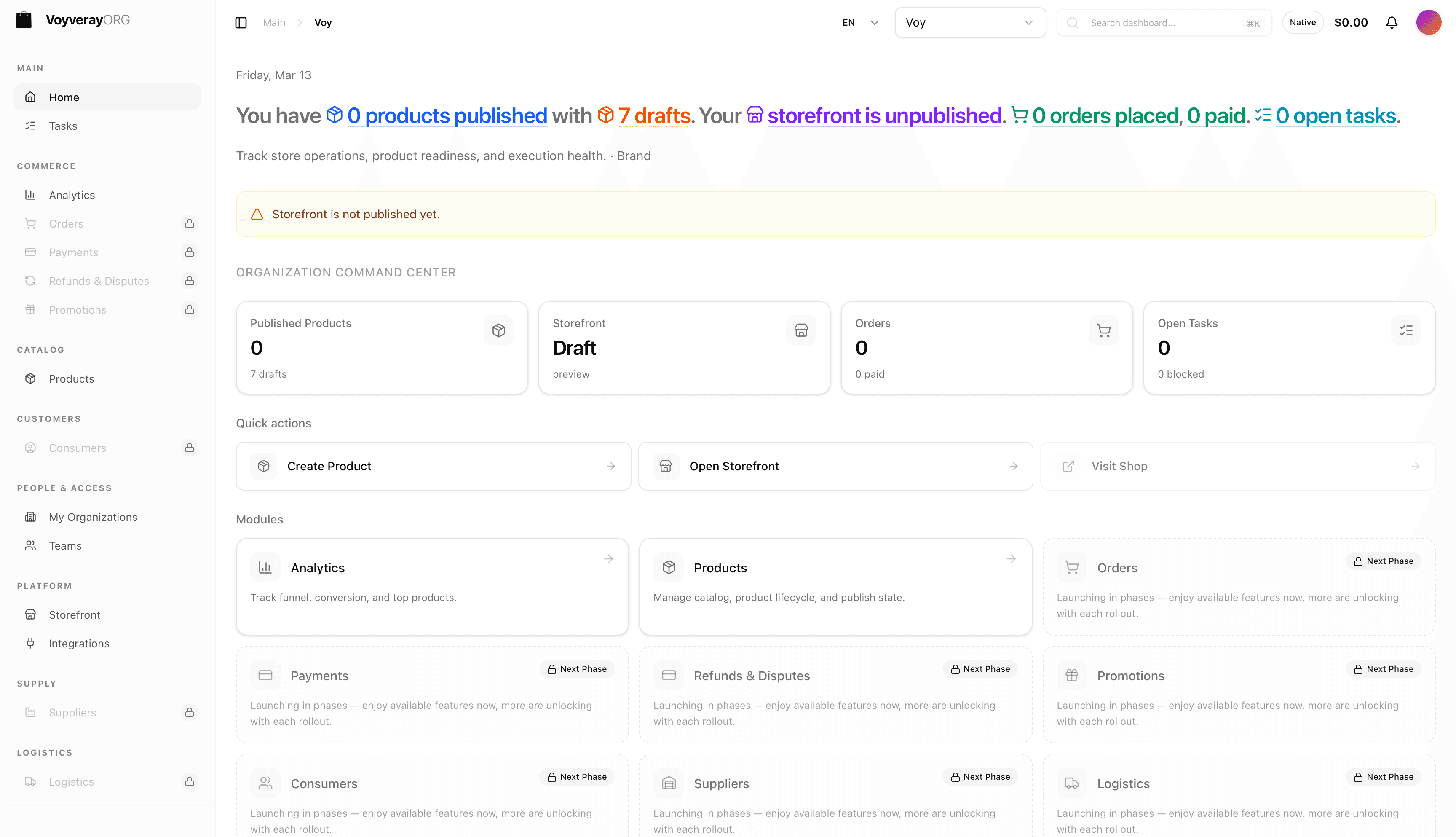Open Tasks in the sidebar
The width and height of the screenshot is (1456, 837).
(x=63, y=126)
